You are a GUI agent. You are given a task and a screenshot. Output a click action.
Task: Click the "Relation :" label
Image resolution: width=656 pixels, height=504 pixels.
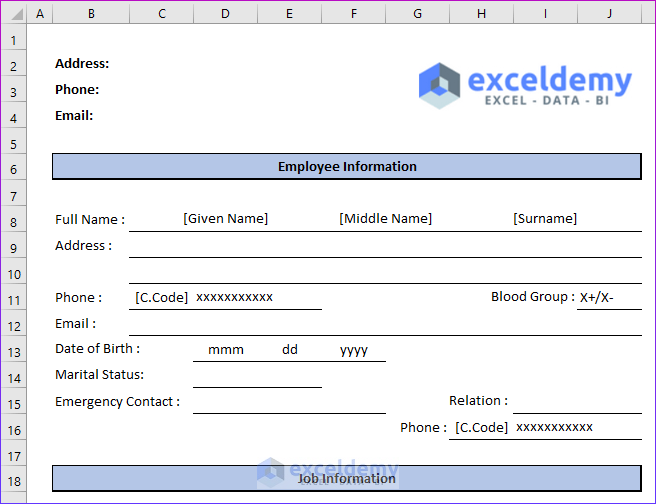coord(479,401)
